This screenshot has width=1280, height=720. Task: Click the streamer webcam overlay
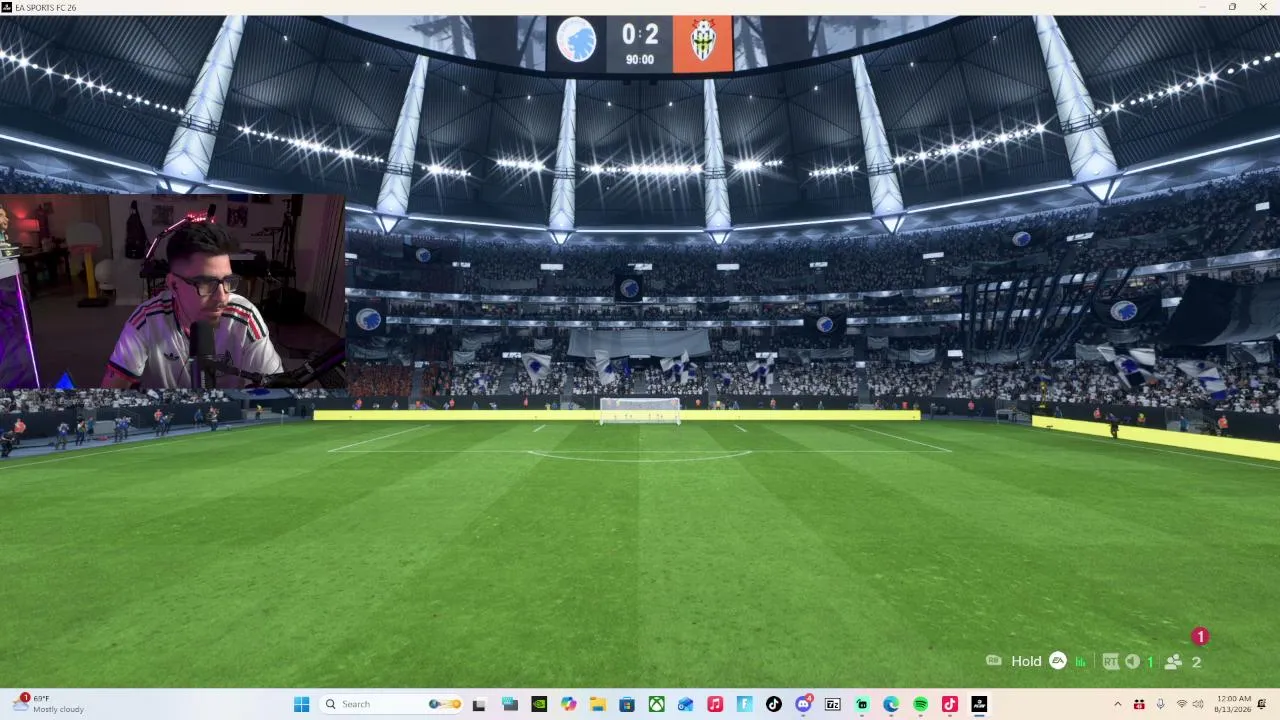coord(172,291)
